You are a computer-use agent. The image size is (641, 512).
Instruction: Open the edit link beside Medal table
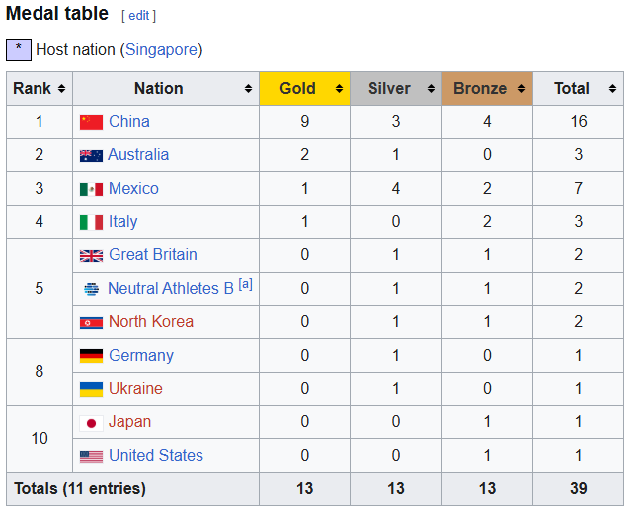tap(138, 16)
